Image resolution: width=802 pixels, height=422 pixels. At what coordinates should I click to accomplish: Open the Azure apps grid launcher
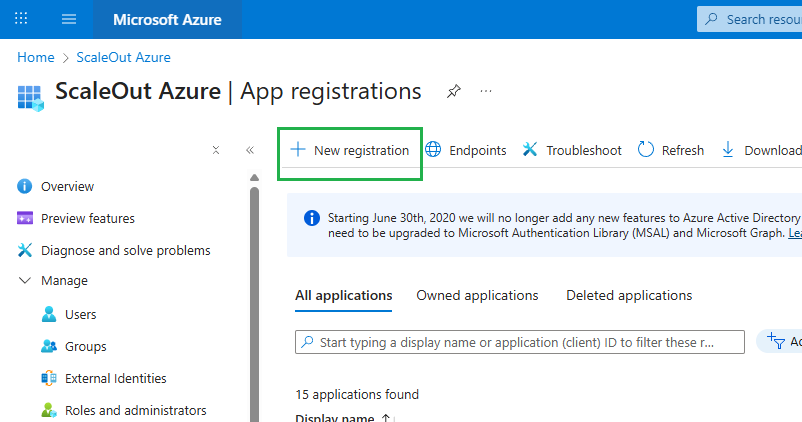21,19
